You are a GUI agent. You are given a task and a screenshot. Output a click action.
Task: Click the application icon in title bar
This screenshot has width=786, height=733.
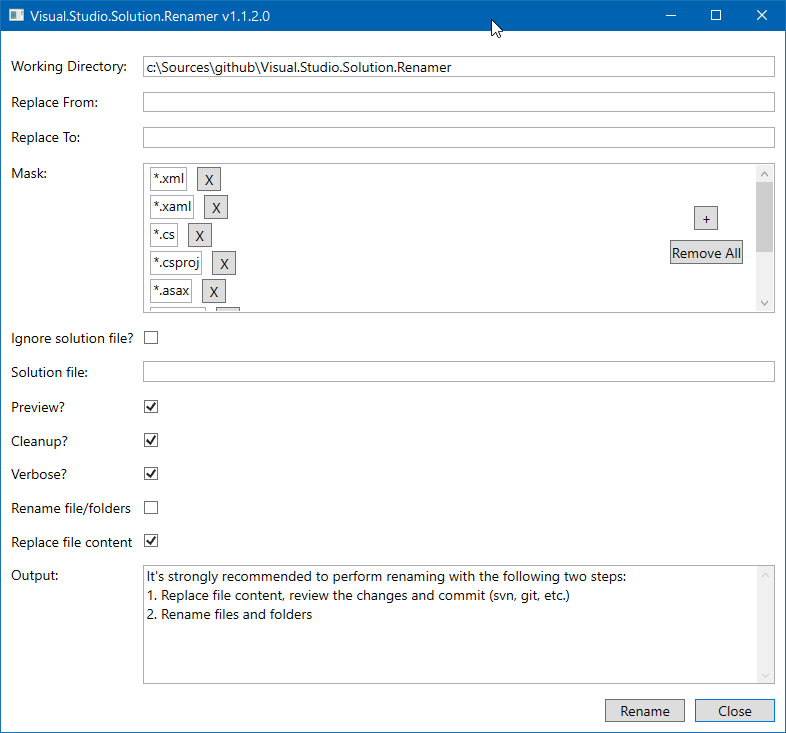pos(16,16)
